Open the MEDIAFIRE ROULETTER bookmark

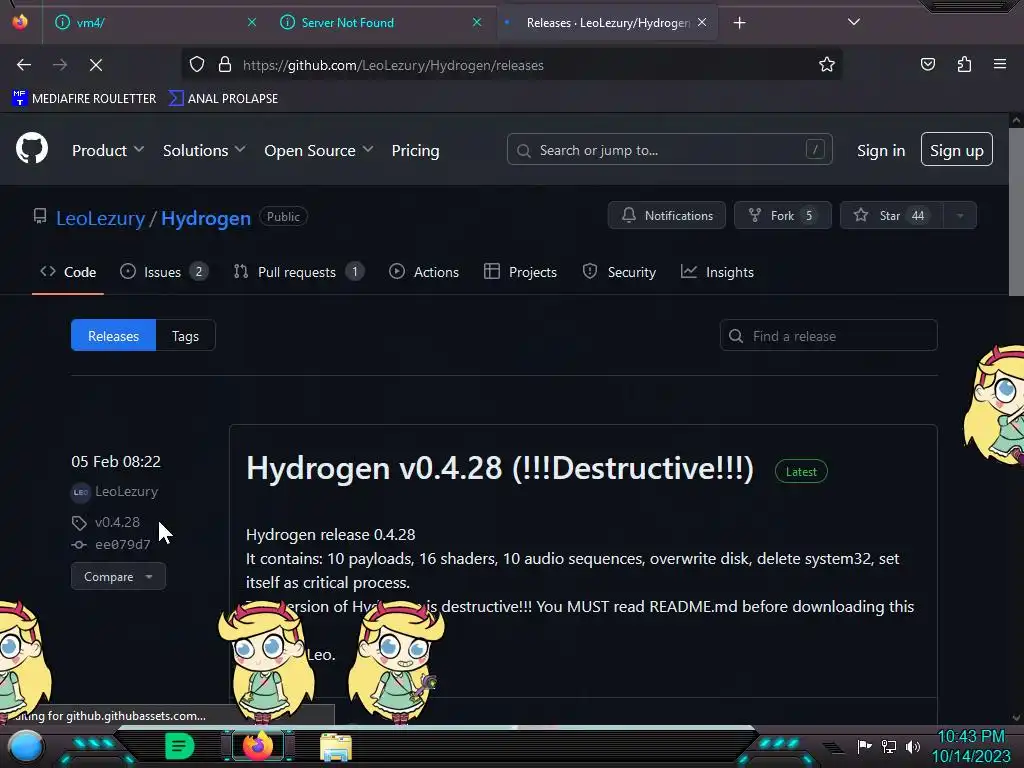pyautogui.click(x=84, y=99)
